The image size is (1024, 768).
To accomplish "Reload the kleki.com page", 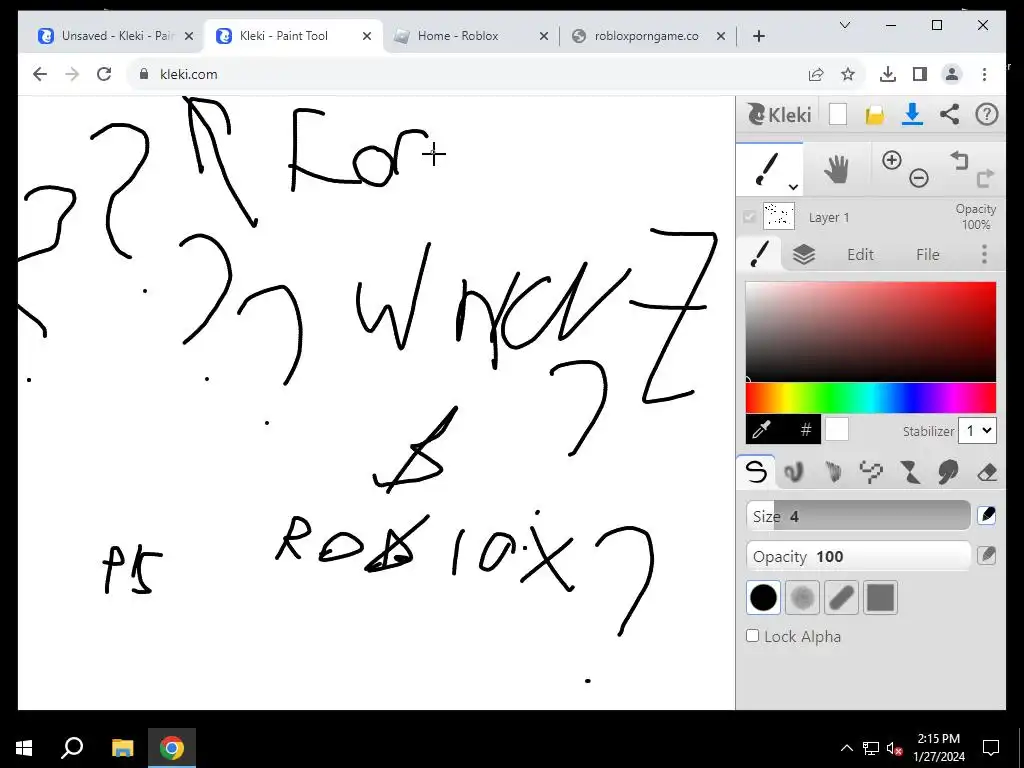I will (104, 74).
